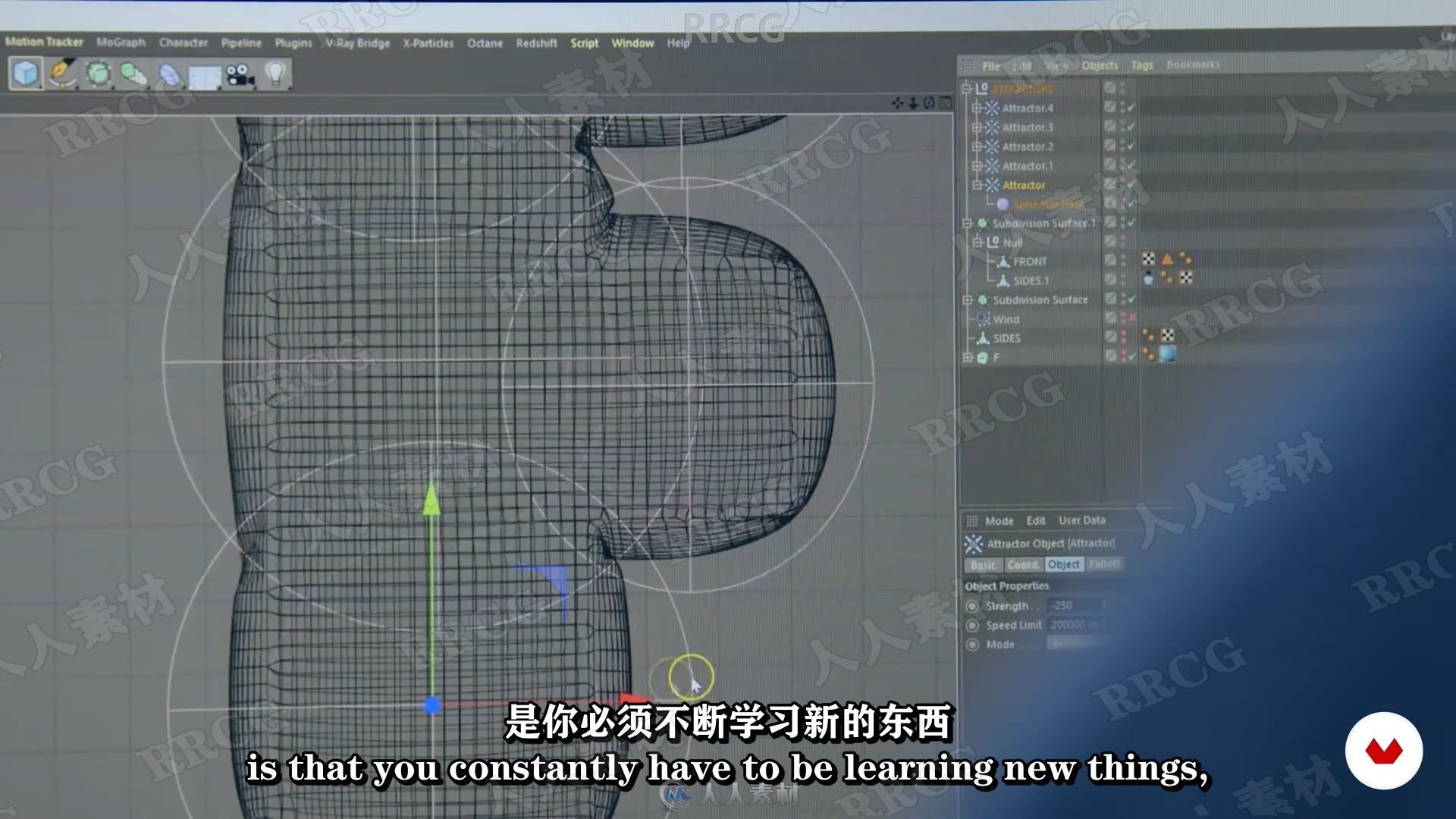Toggle the enable checkmark for Attractor.4

click(1131, 108)
